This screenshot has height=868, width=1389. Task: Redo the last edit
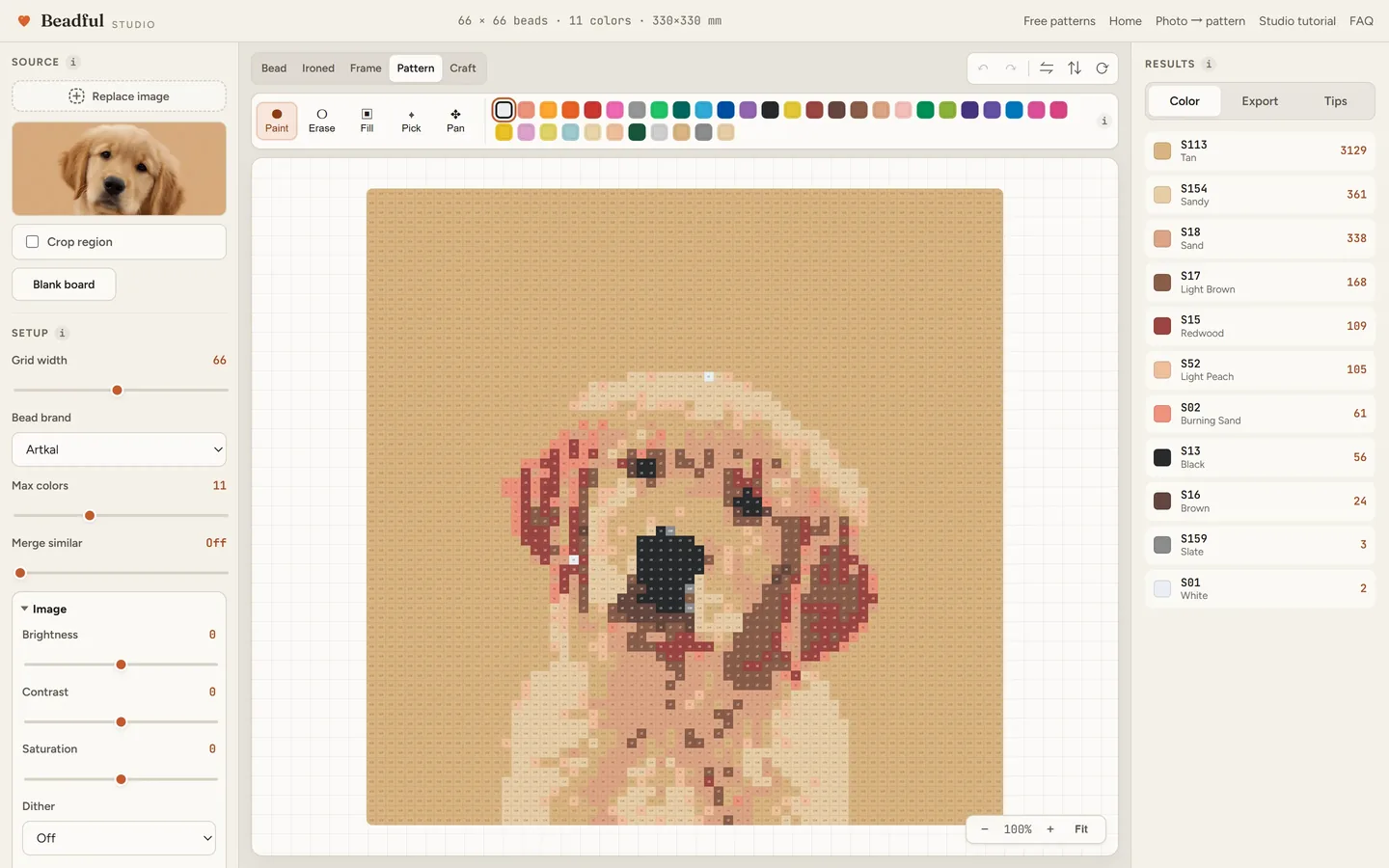(1010, 68)
